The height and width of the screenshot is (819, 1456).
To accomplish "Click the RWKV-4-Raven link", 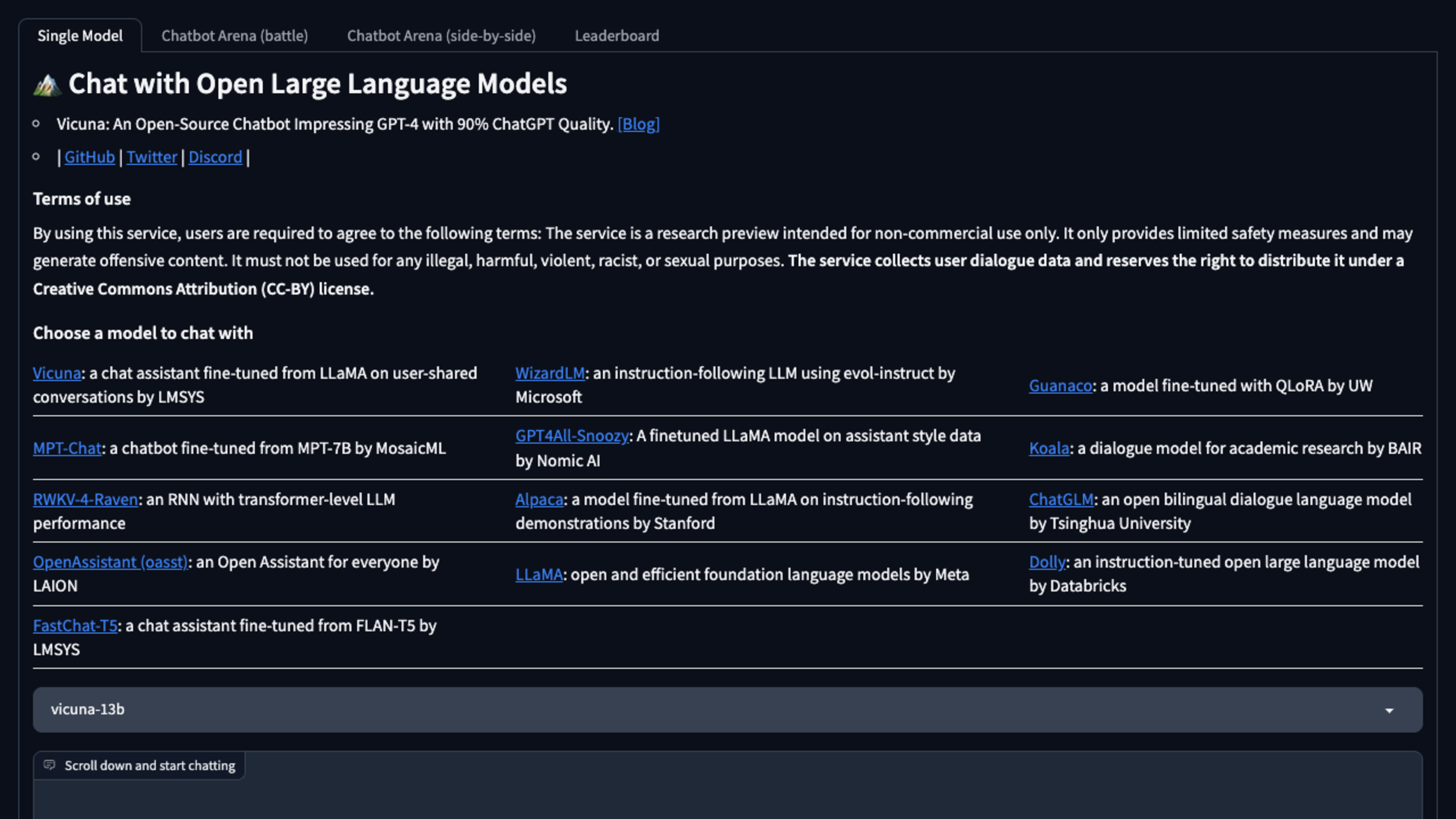I will pyautogui.click(x=85, y=500).
